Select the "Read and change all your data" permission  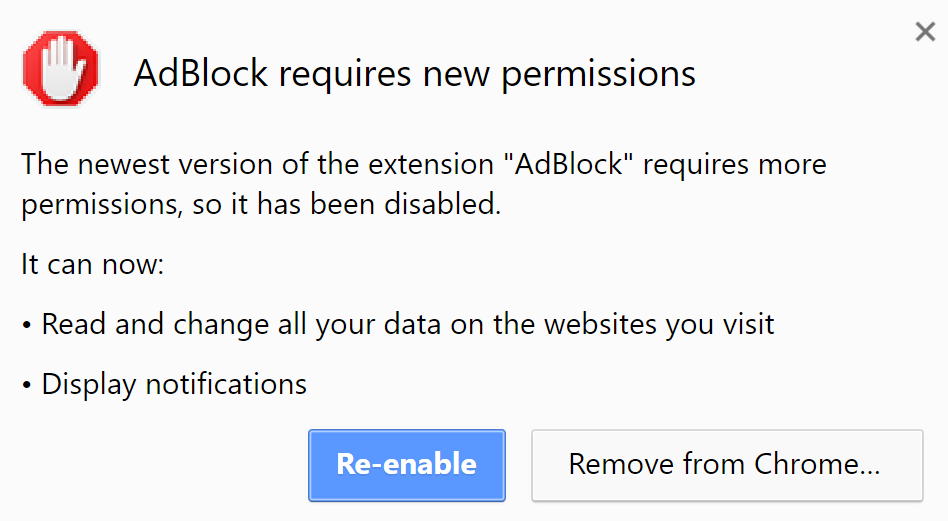click(408, 324)
